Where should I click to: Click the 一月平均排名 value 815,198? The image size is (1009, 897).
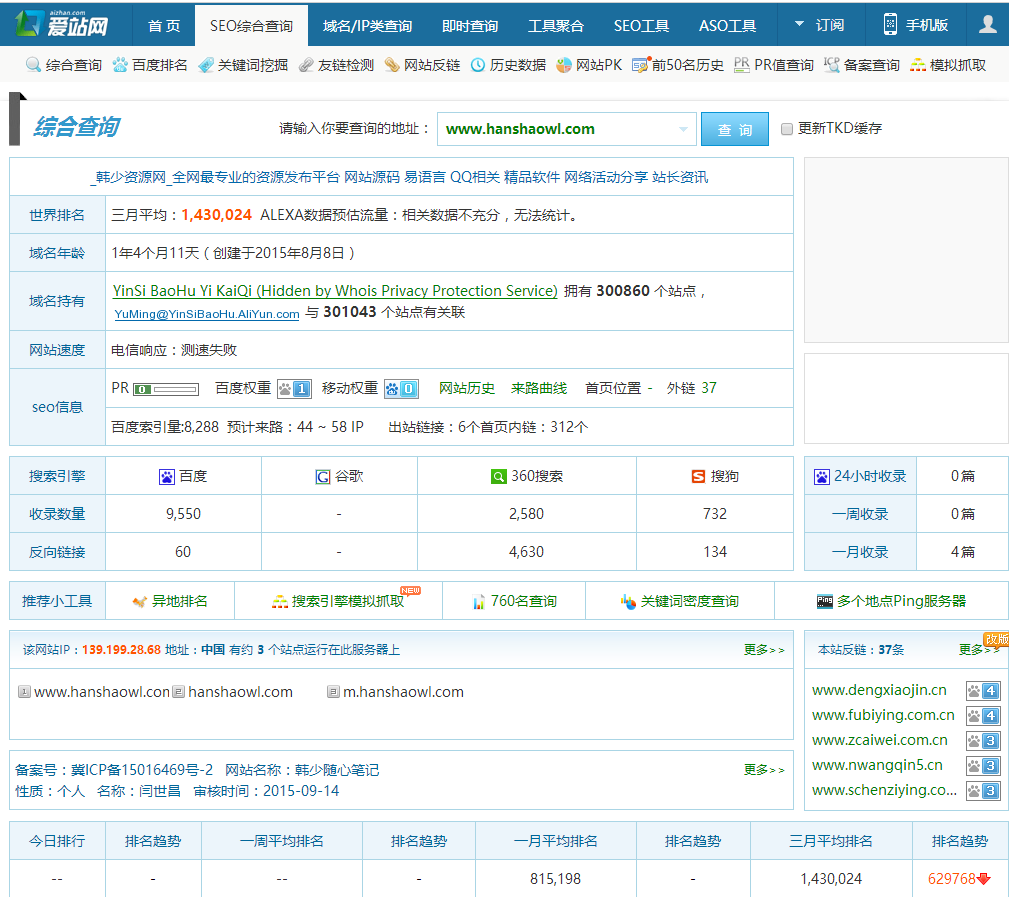(x=555, y=879)
